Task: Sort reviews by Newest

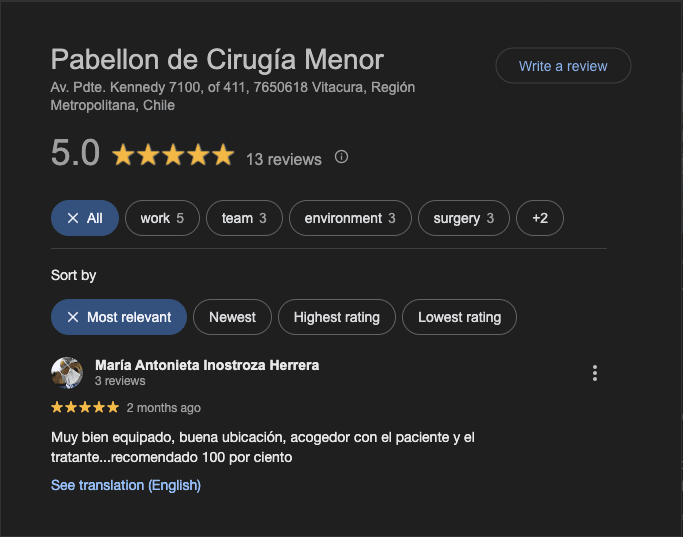Action: tap(232, 317)
